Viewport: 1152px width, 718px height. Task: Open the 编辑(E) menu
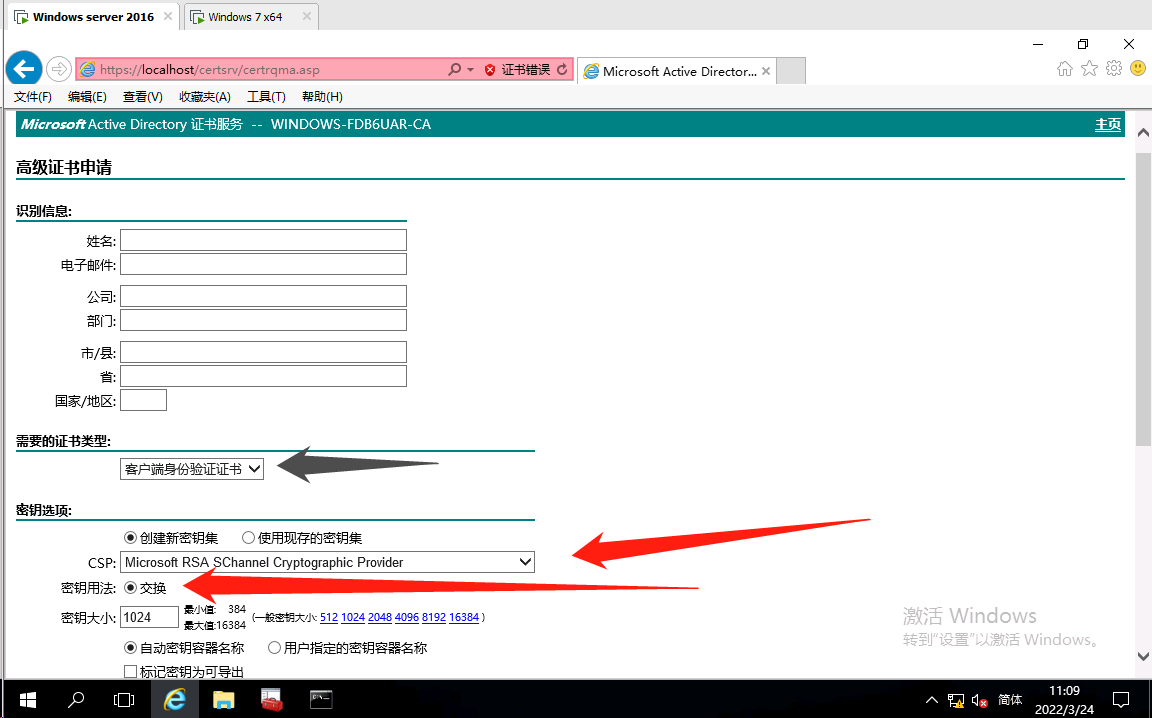[87, 96]
